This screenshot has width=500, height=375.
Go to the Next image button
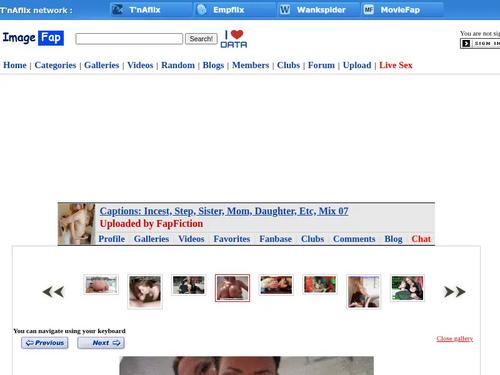coord(101,343)
